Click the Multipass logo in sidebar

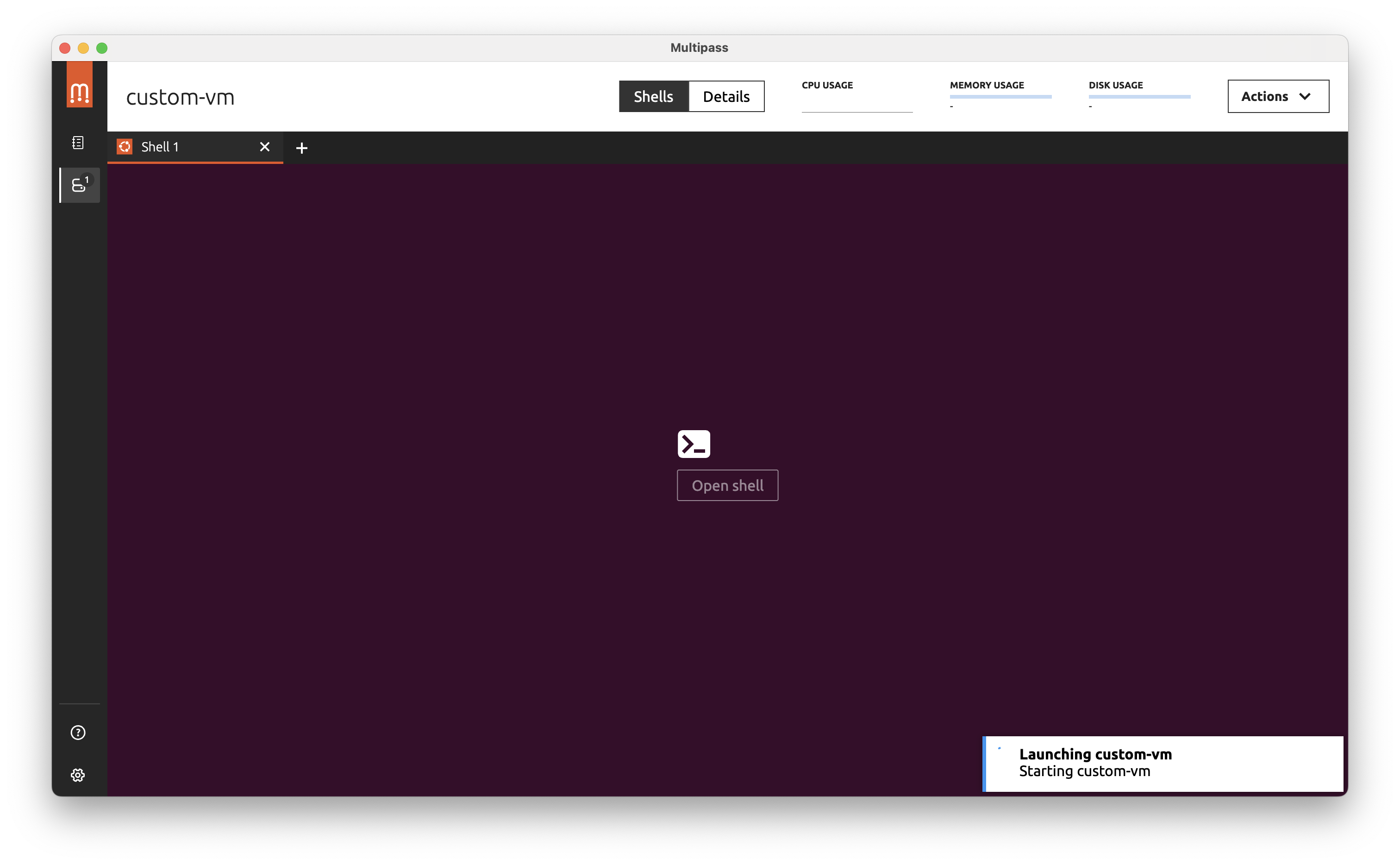coord(80,85)
